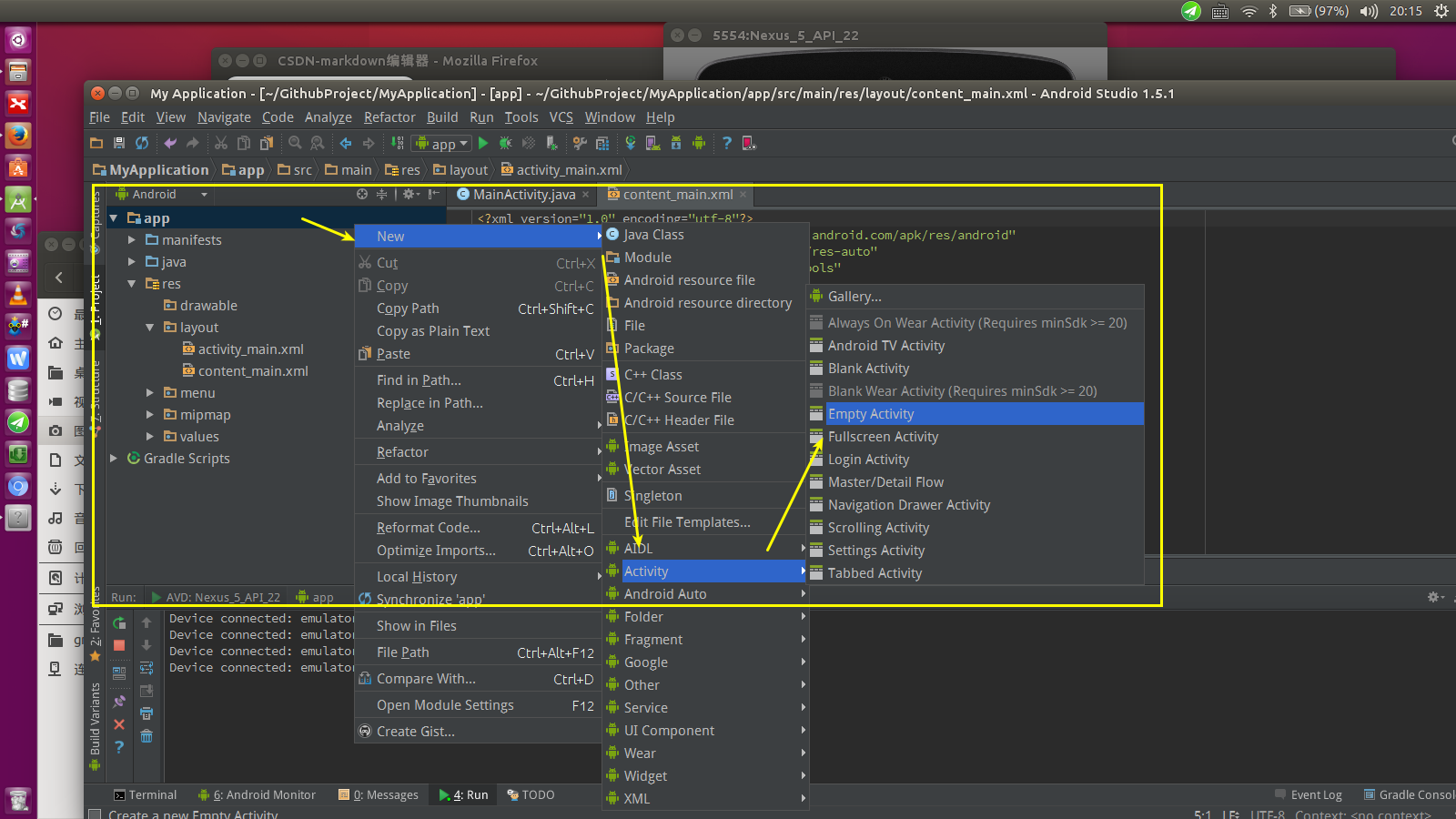Select Empty Activity from the Activity submenu
The height and width of the screenshot is (819, 1456).
(x=975, y=414)
